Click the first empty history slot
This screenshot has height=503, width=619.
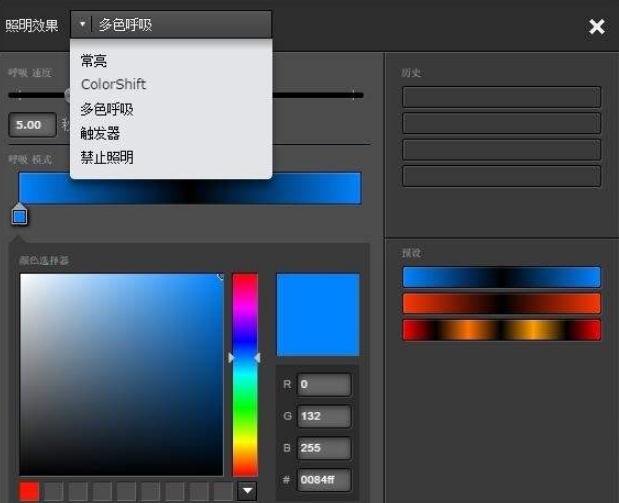coord(501,97)
